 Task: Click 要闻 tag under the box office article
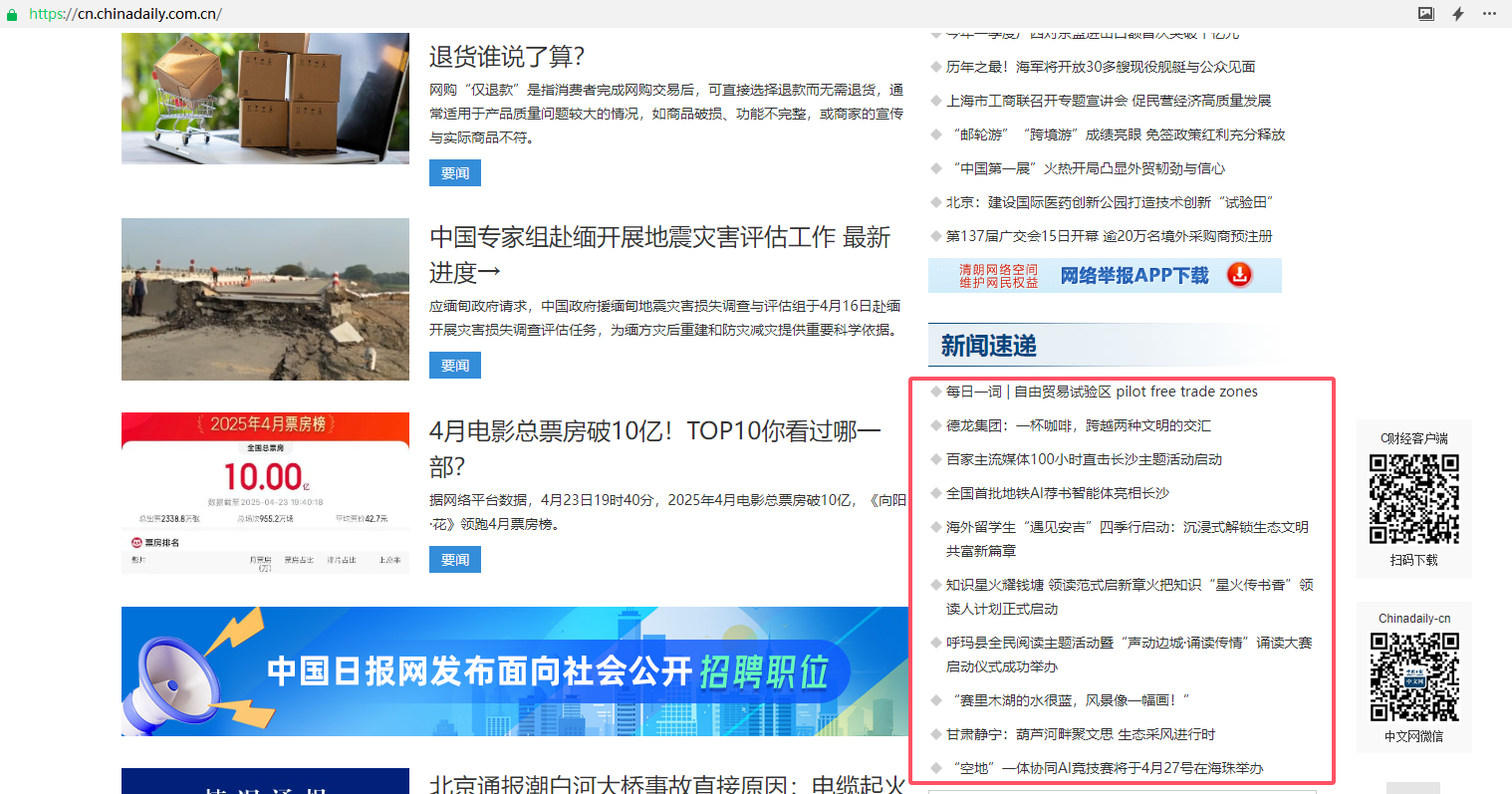pos(455,560)
